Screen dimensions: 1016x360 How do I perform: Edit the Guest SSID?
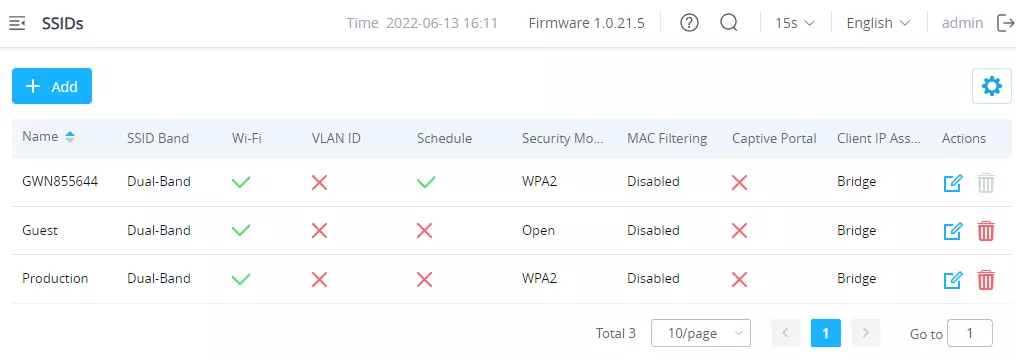(x=952, y=231)
